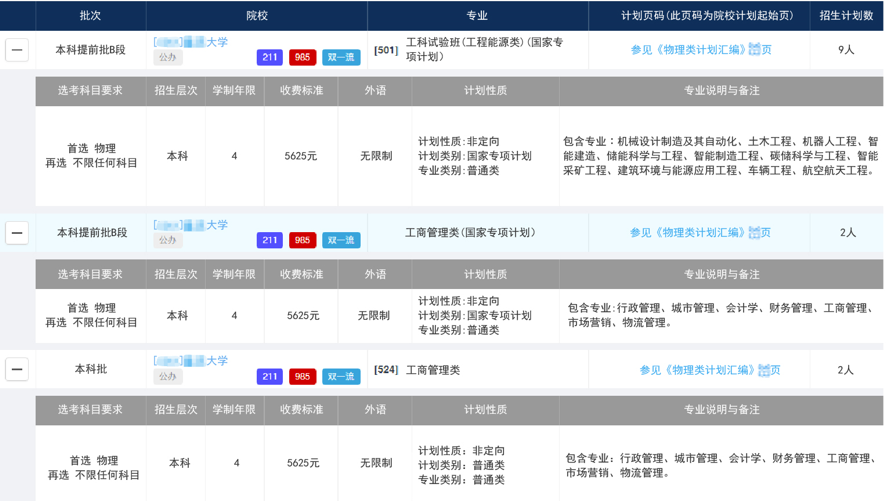893x501 pixels.
Task: Click the 本科批 batch cell
Action: [91, 369]
